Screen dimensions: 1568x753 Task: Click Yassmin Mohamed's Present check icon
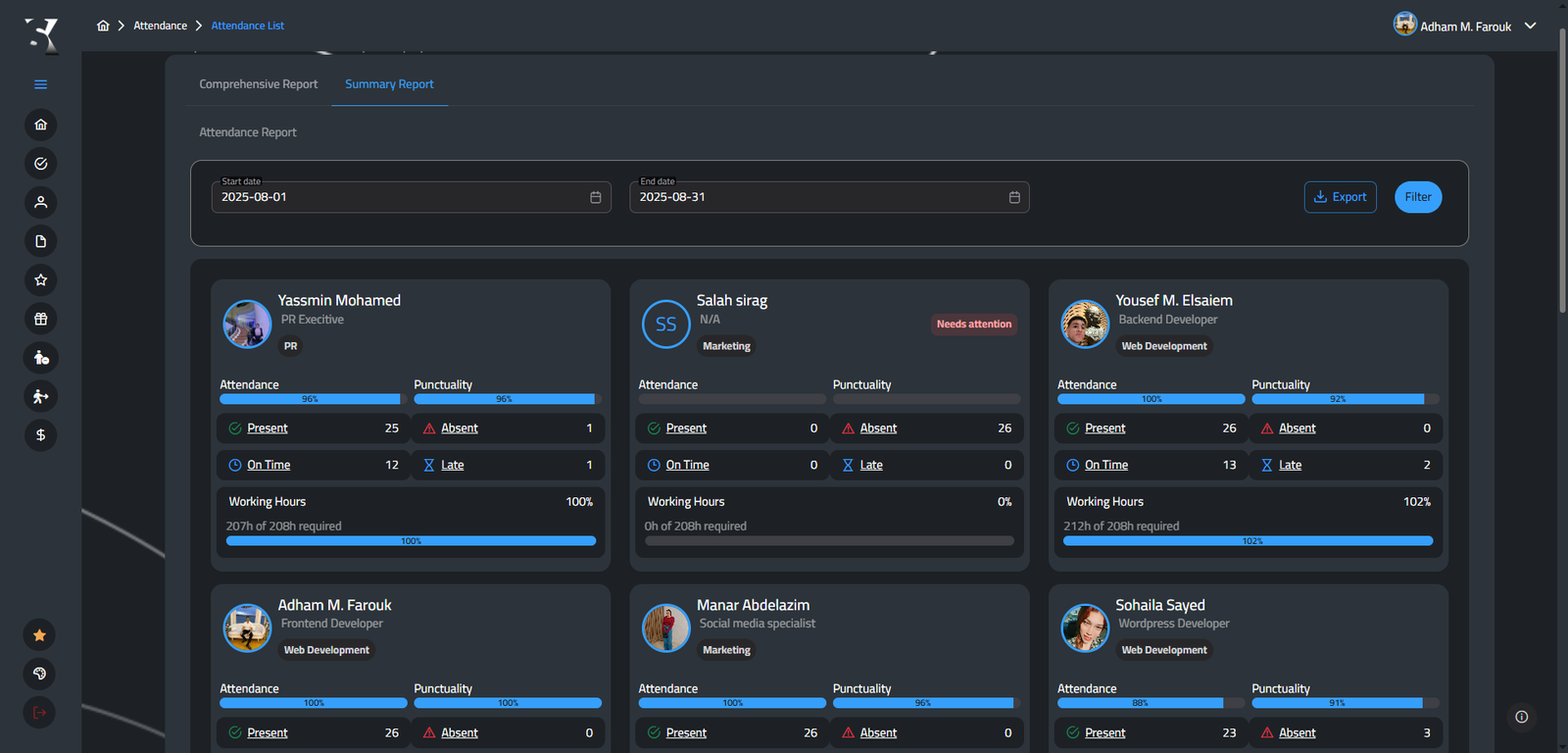pos(235,428)
